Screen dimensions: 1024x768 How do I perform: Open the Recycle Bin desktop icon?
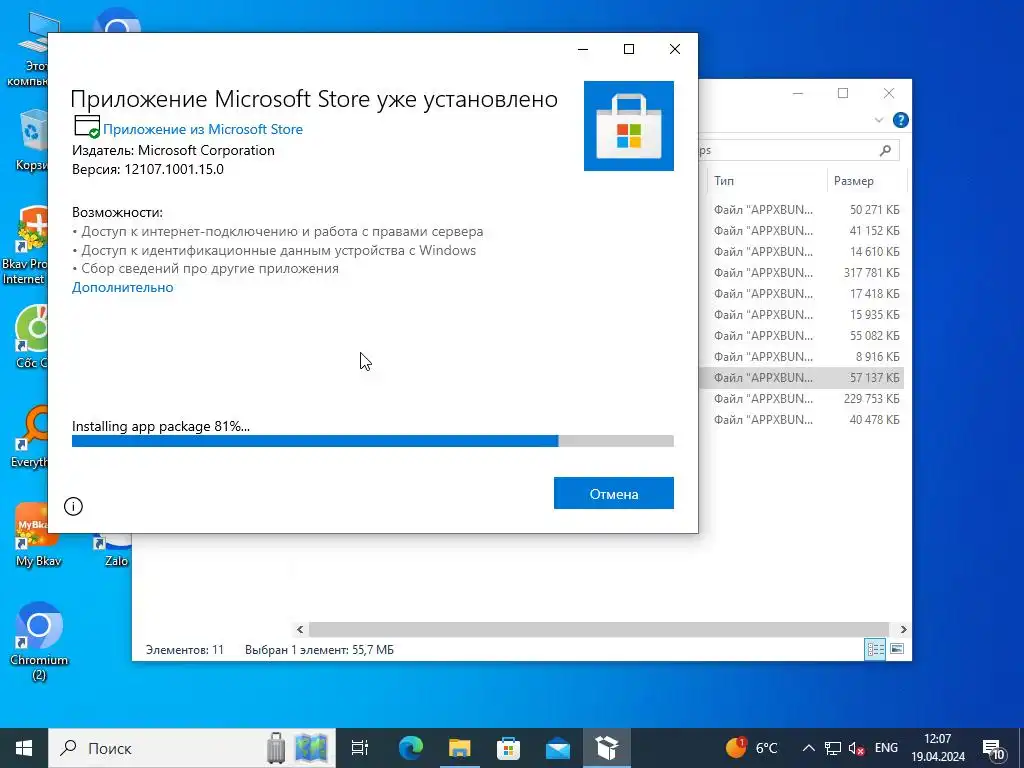(x=31, y=140)
